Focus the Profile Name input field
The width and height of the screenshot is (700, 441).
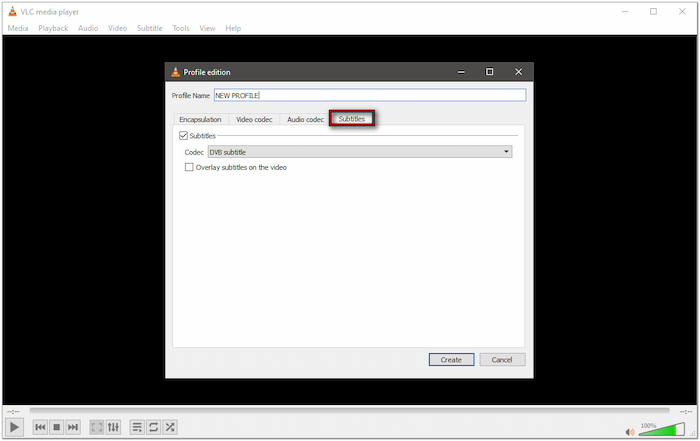(x=370, y=96)
